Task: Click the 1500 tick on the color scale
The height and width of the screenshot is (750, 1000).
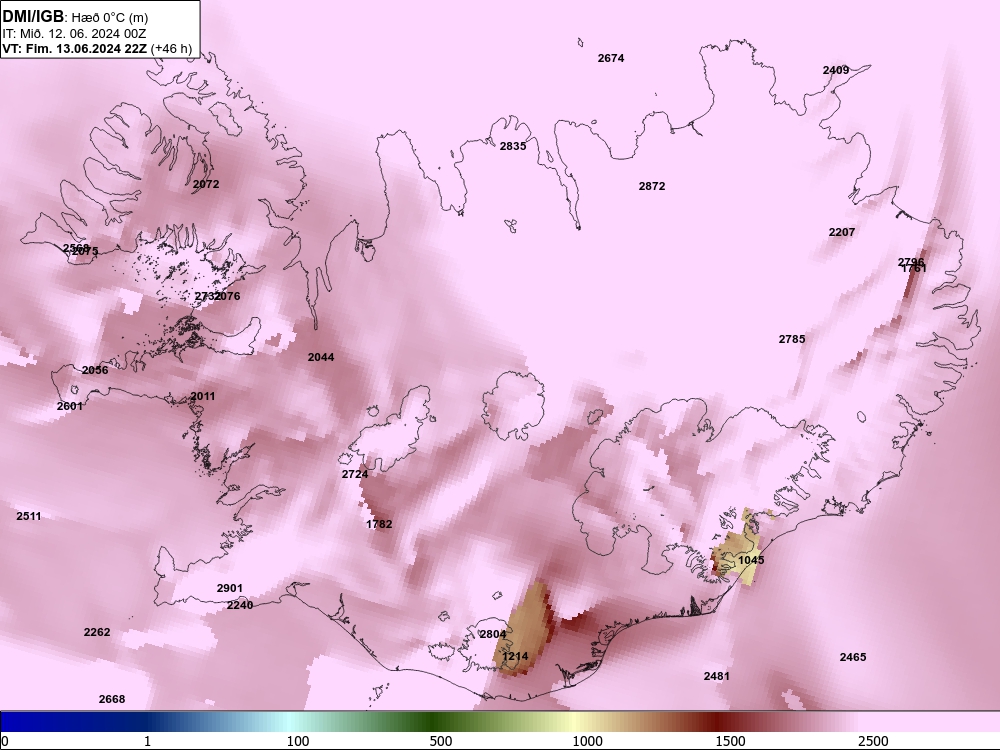Action: pyautogui.click(x=730, y=741)
